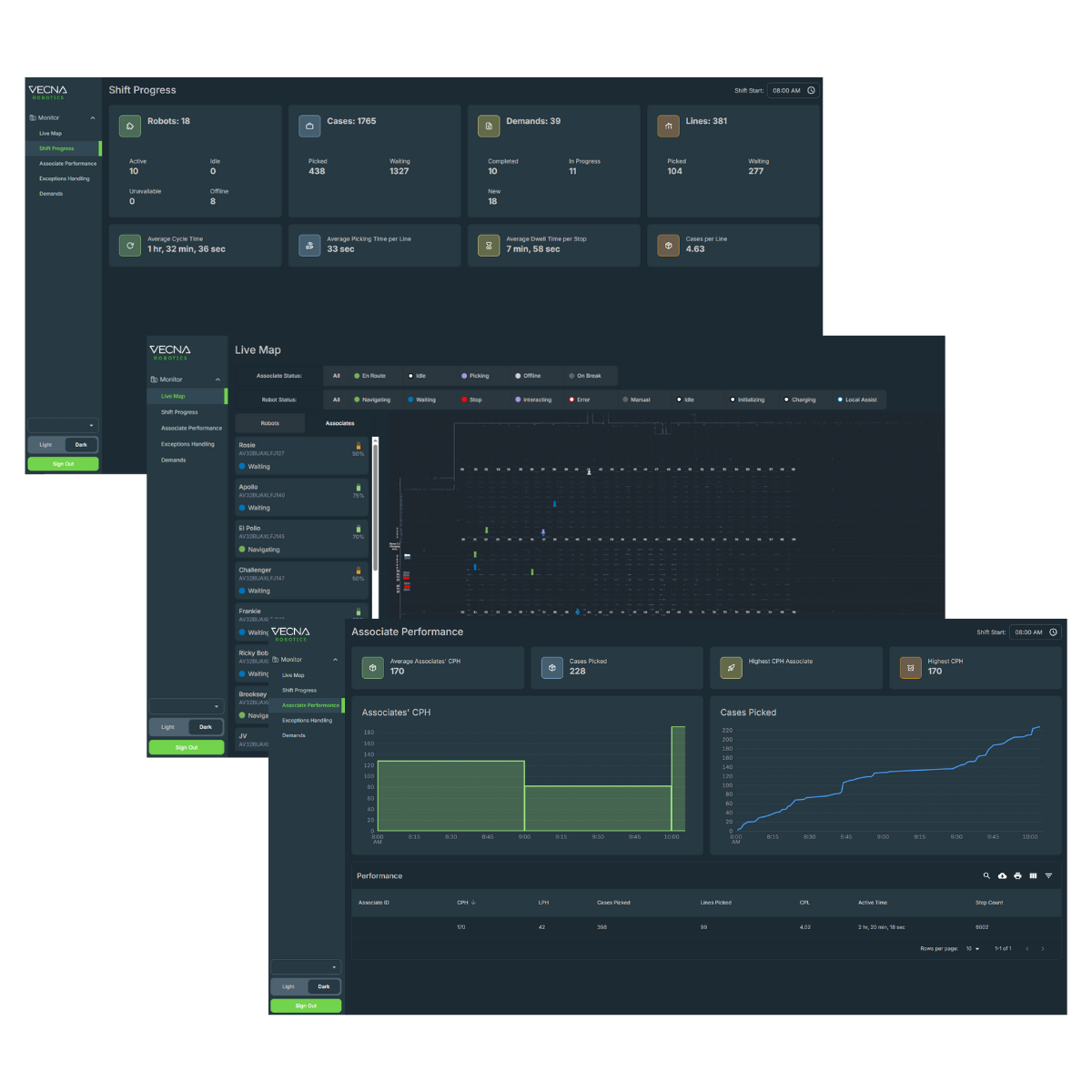The image size is (1092, 1092).
Task: Open the search in the Performance table
Action: point(986,875)
